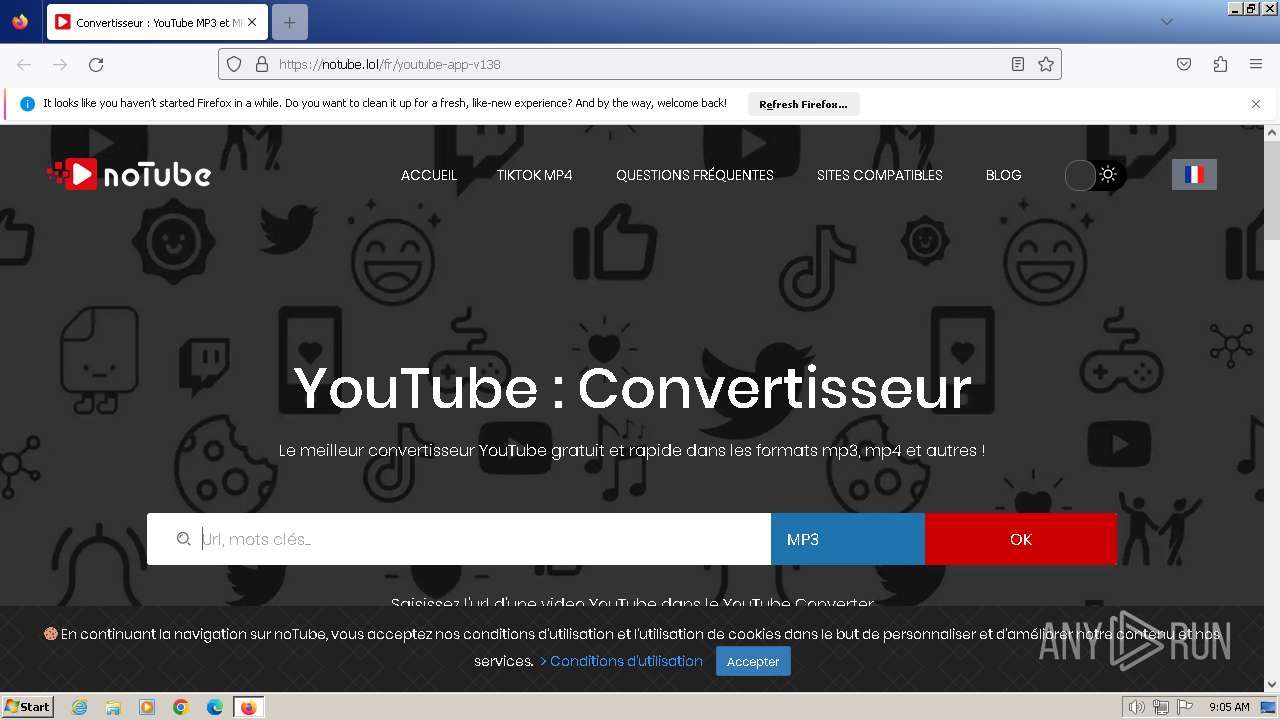Click the Accepter cookies button
The width and height of the screenshot is (1280, 720).
(753, 661)
